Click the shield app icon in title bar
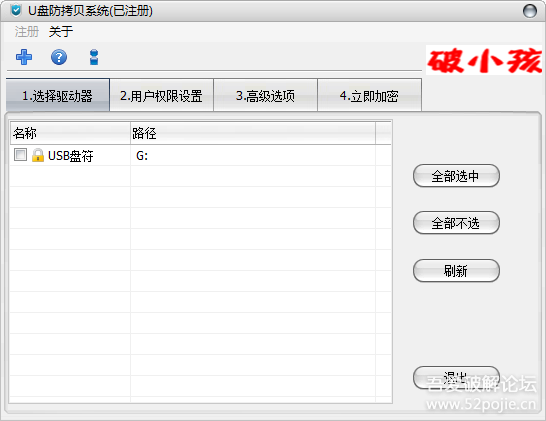The image size is (546, 421). pyautogui.click(x=16, y=10)
